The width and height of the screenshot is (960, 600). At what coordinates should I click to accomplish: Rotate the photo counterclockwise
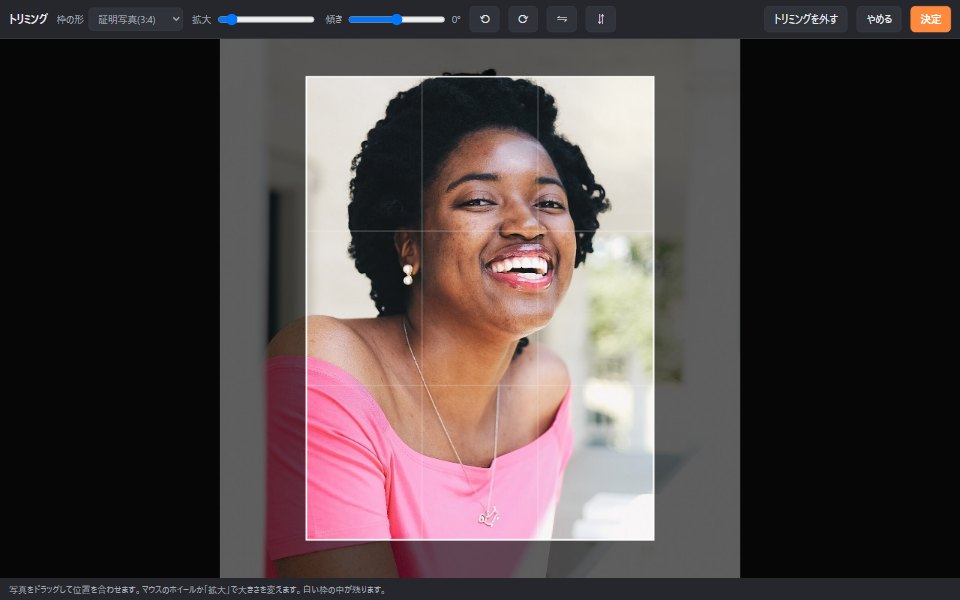point(484,19)
